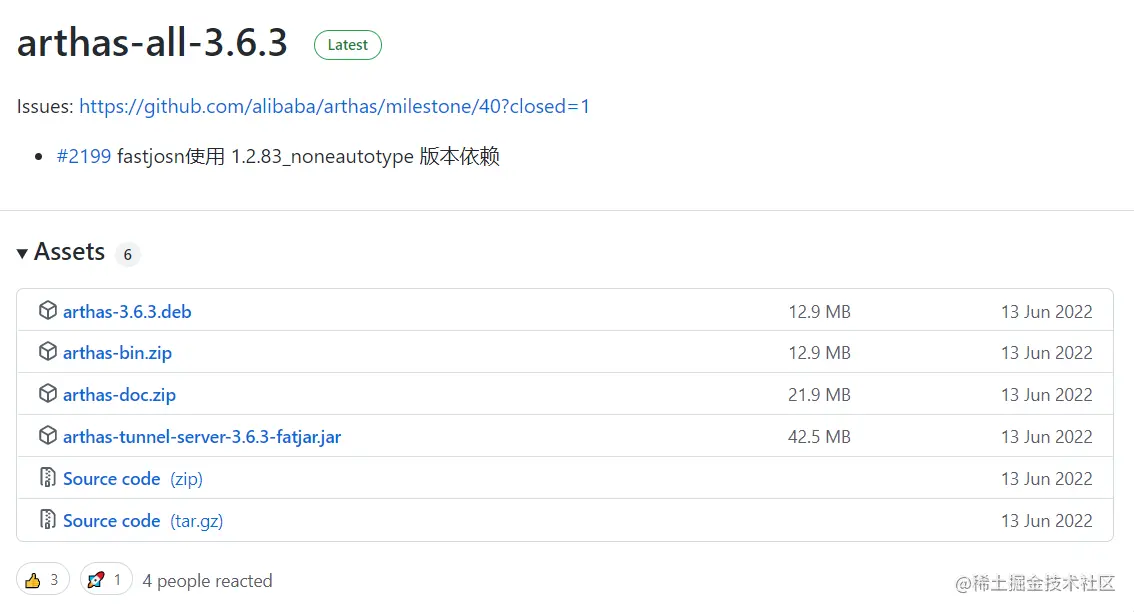
Task: Click the package icon beside arthas-bin.zip
Action: point(48,352)
